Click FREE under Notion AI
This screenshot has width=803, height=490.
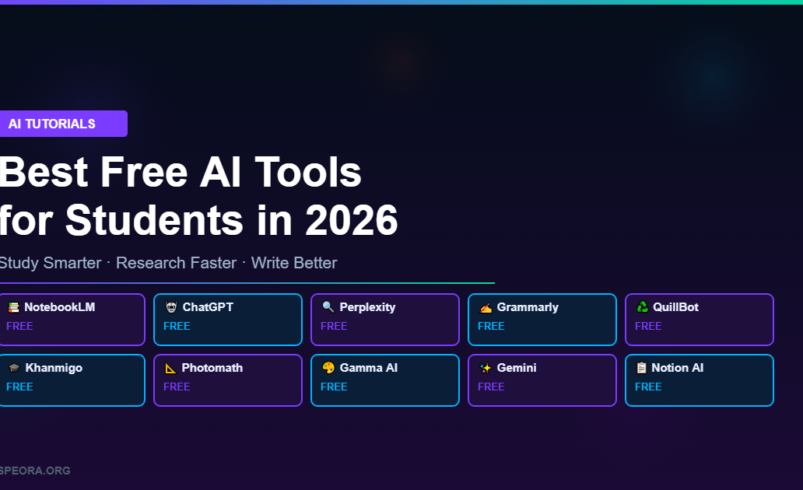point(648,387)
